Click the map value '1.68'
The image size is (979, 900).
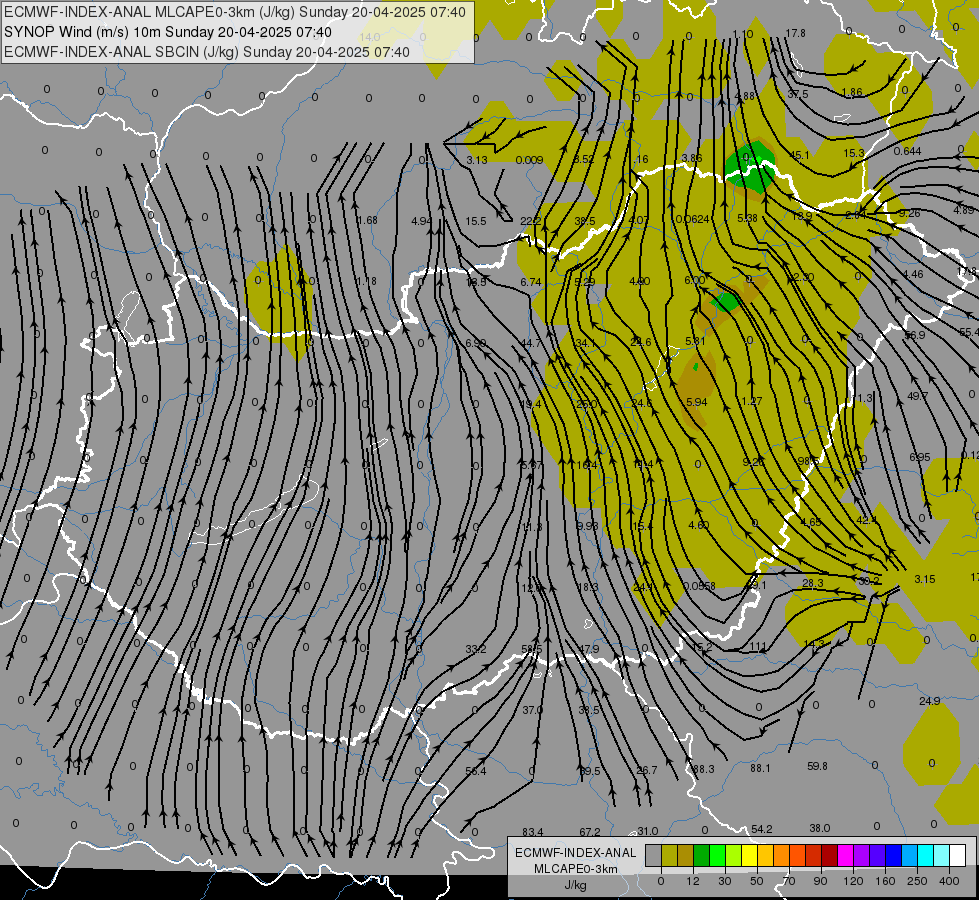coord(367,220)
